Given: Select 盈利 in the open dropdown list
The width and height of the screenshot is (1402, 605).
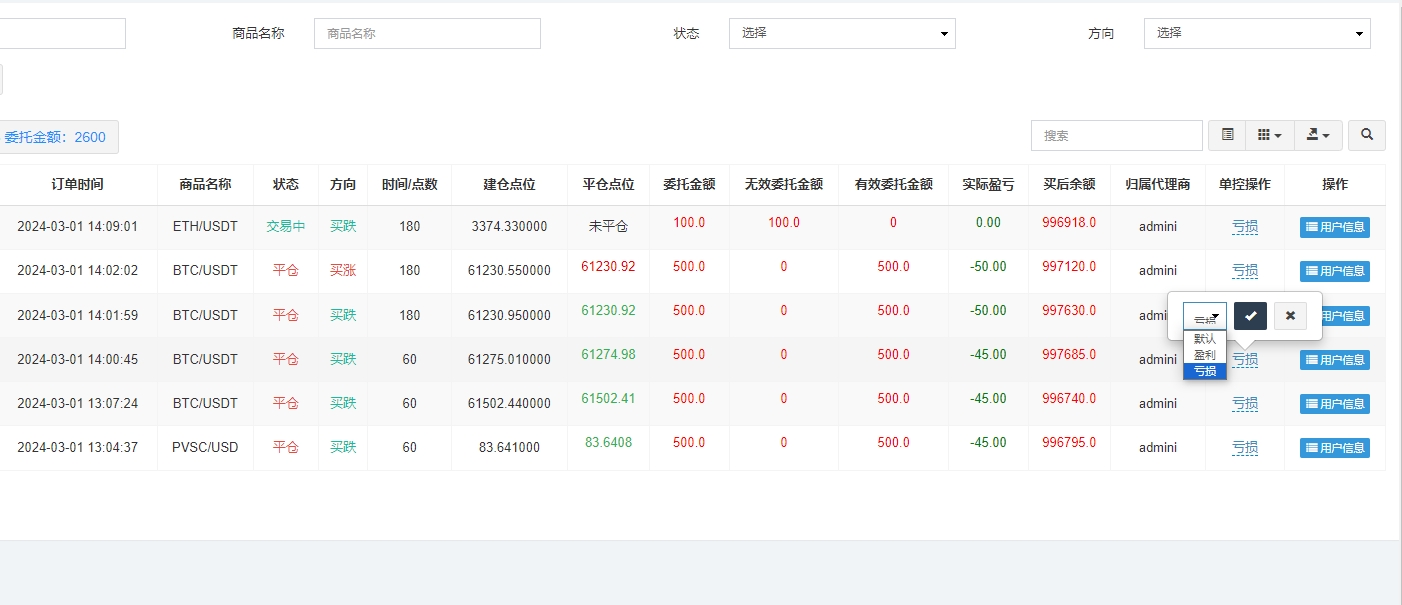Looking at the screenshot, I should coord(1204,354).
